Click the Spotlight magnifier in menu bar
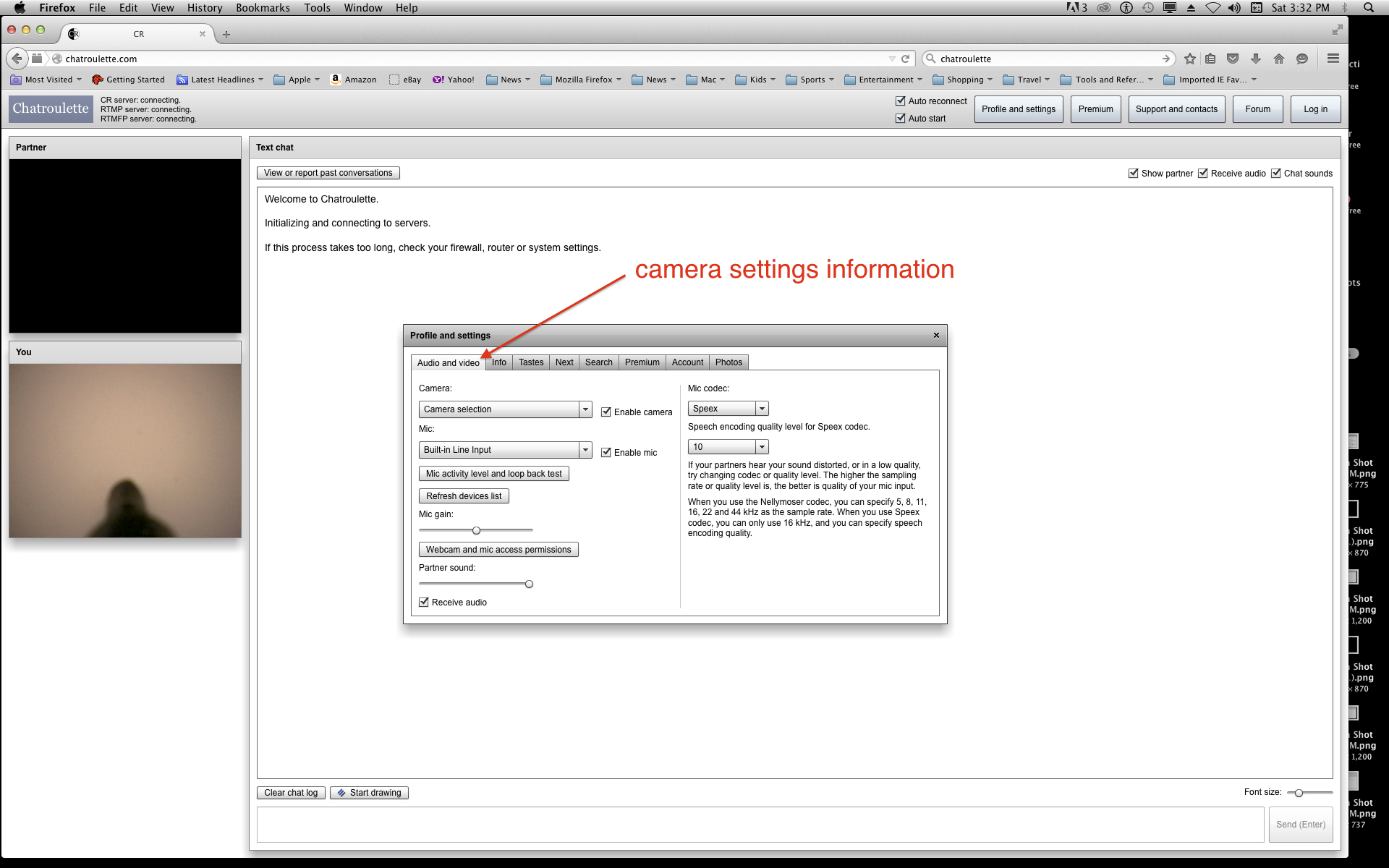The width and height of the screenshot is (1389, 868). click(x=1369, y=8)
